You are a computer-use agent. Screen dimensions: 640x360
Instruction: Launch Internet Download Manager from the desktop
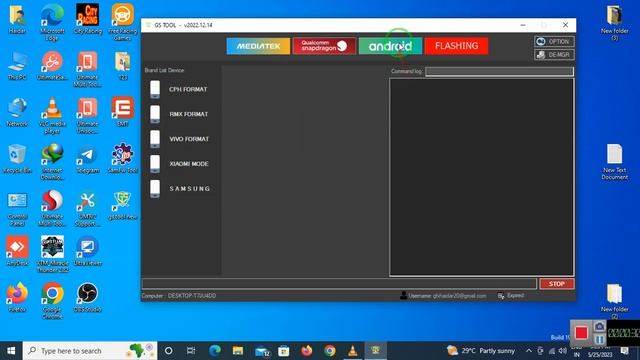click(52, 162)
